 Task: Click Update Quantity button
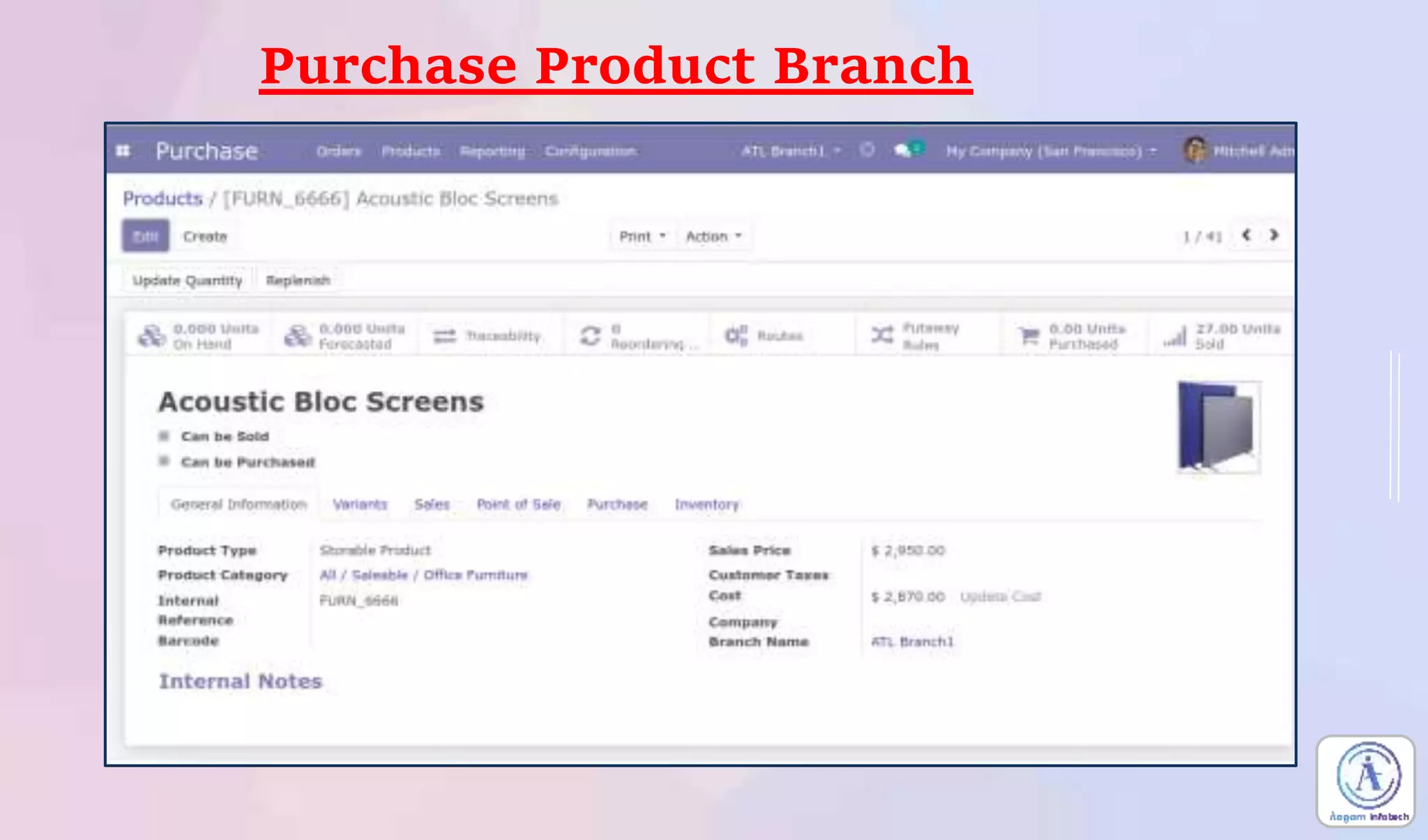(188, 280)
